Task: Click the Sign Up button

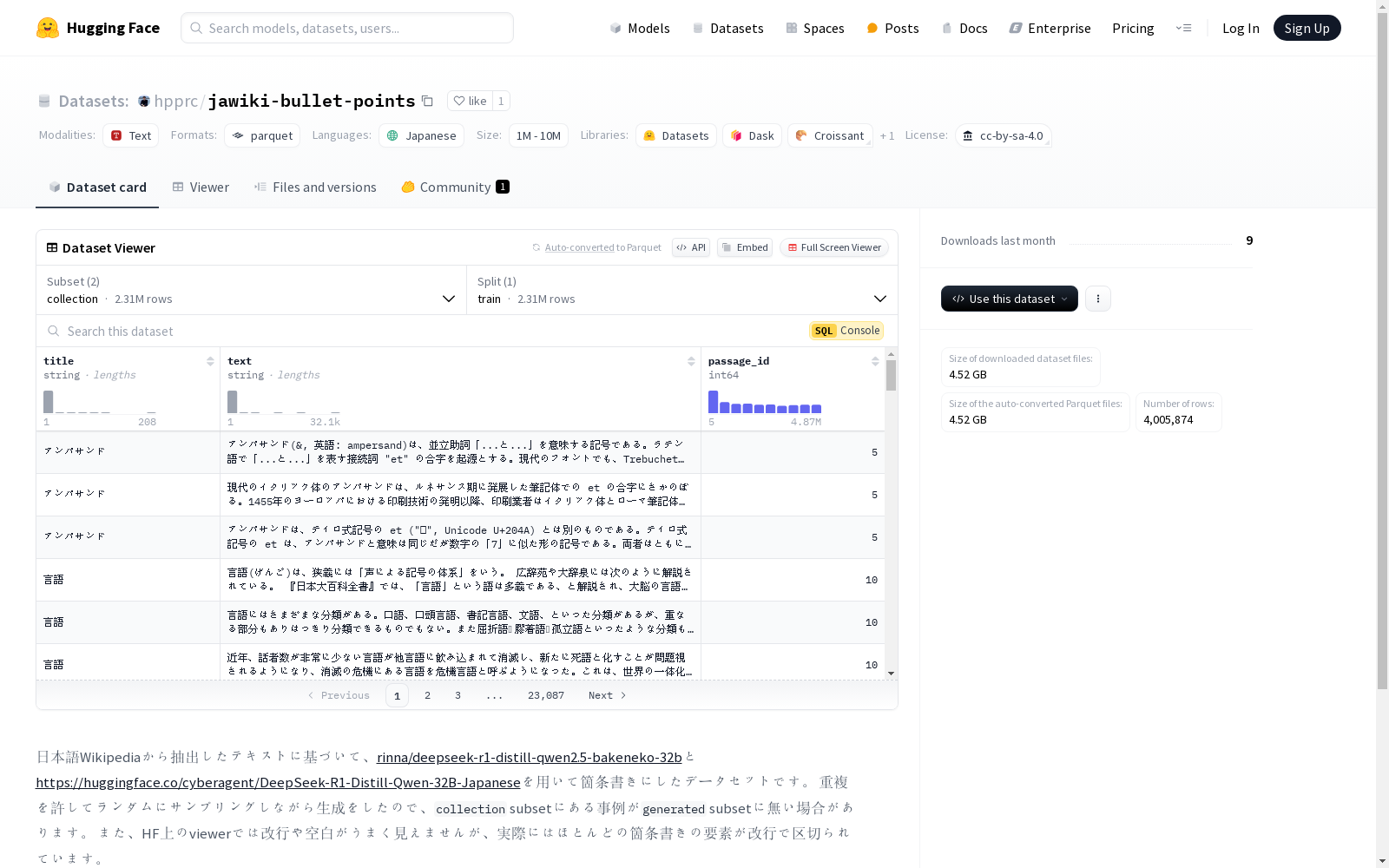Action: point(1307,28)
